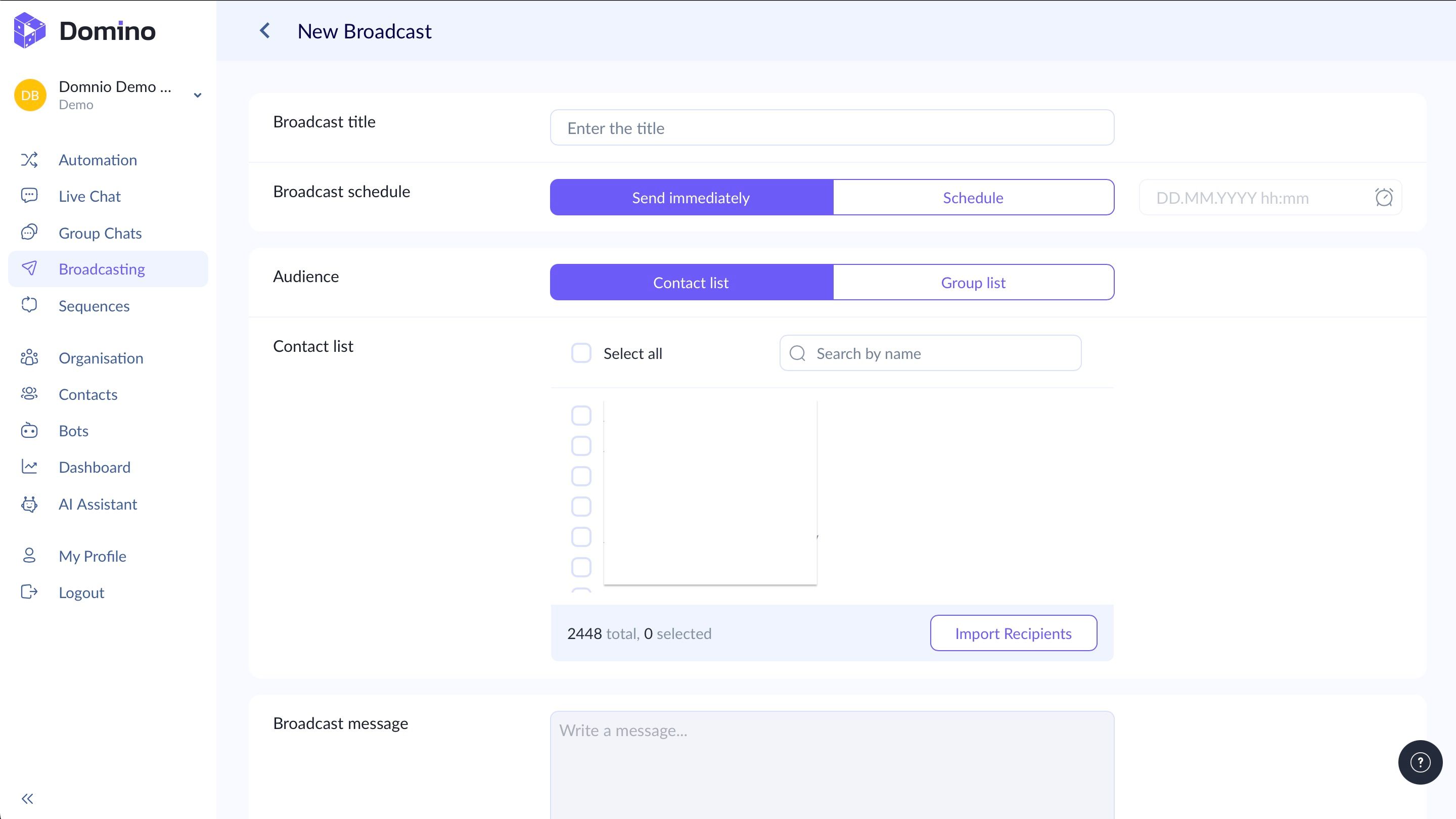Click the Automation shuffle icon in sidebar
1456x819 pixels.
(x=29, y=160)
